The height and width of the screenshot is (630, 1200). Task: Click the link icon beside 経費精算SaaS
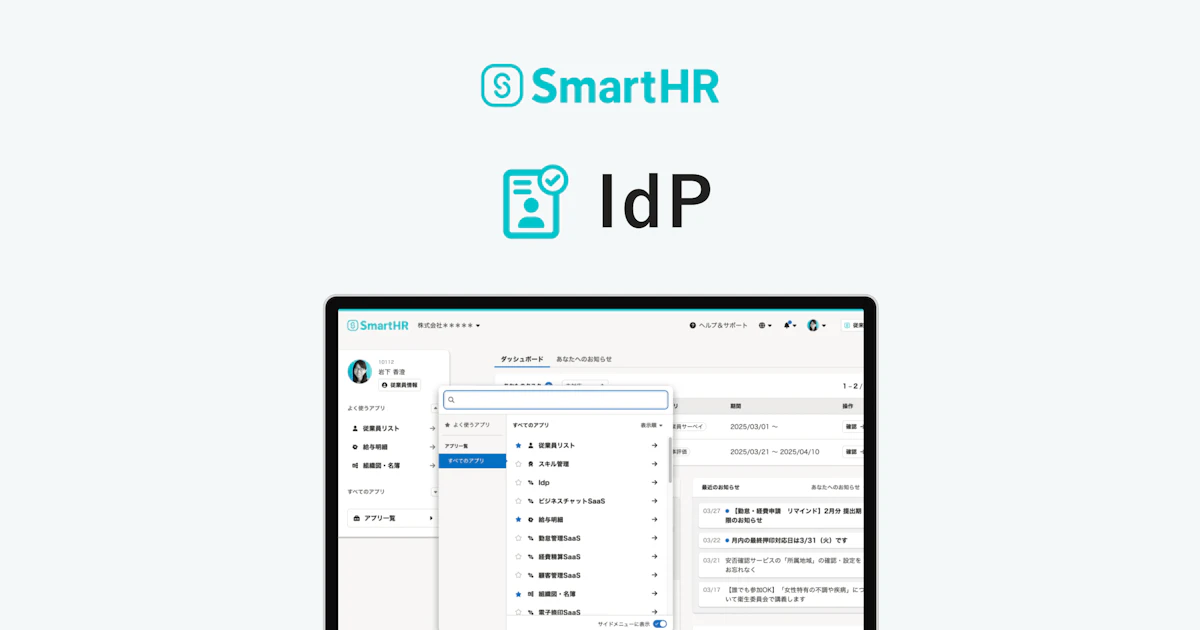531,557
